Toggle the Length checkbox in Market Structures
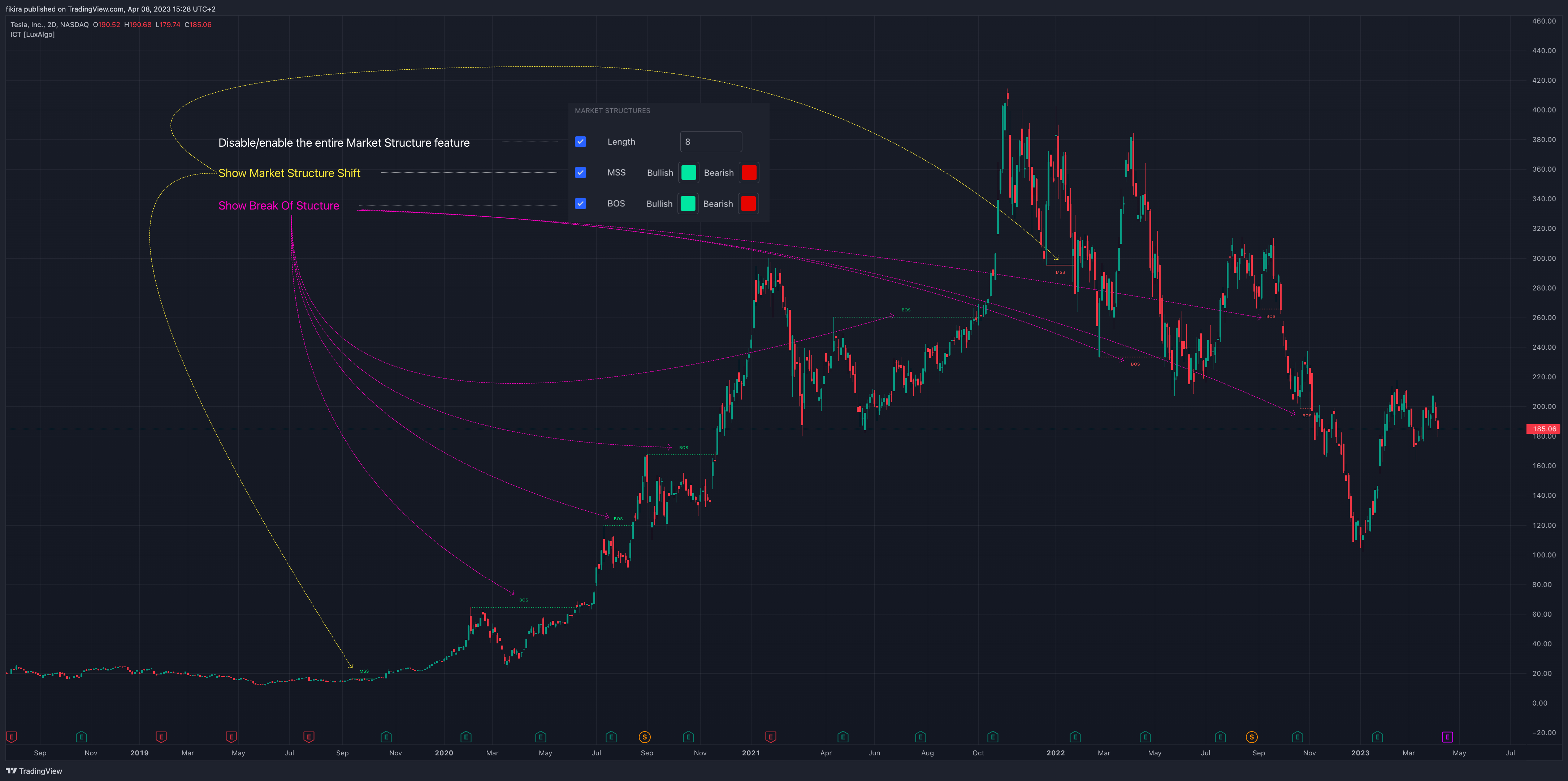Viewport: 1568px width, 781px height. click(x=581, y=142)
